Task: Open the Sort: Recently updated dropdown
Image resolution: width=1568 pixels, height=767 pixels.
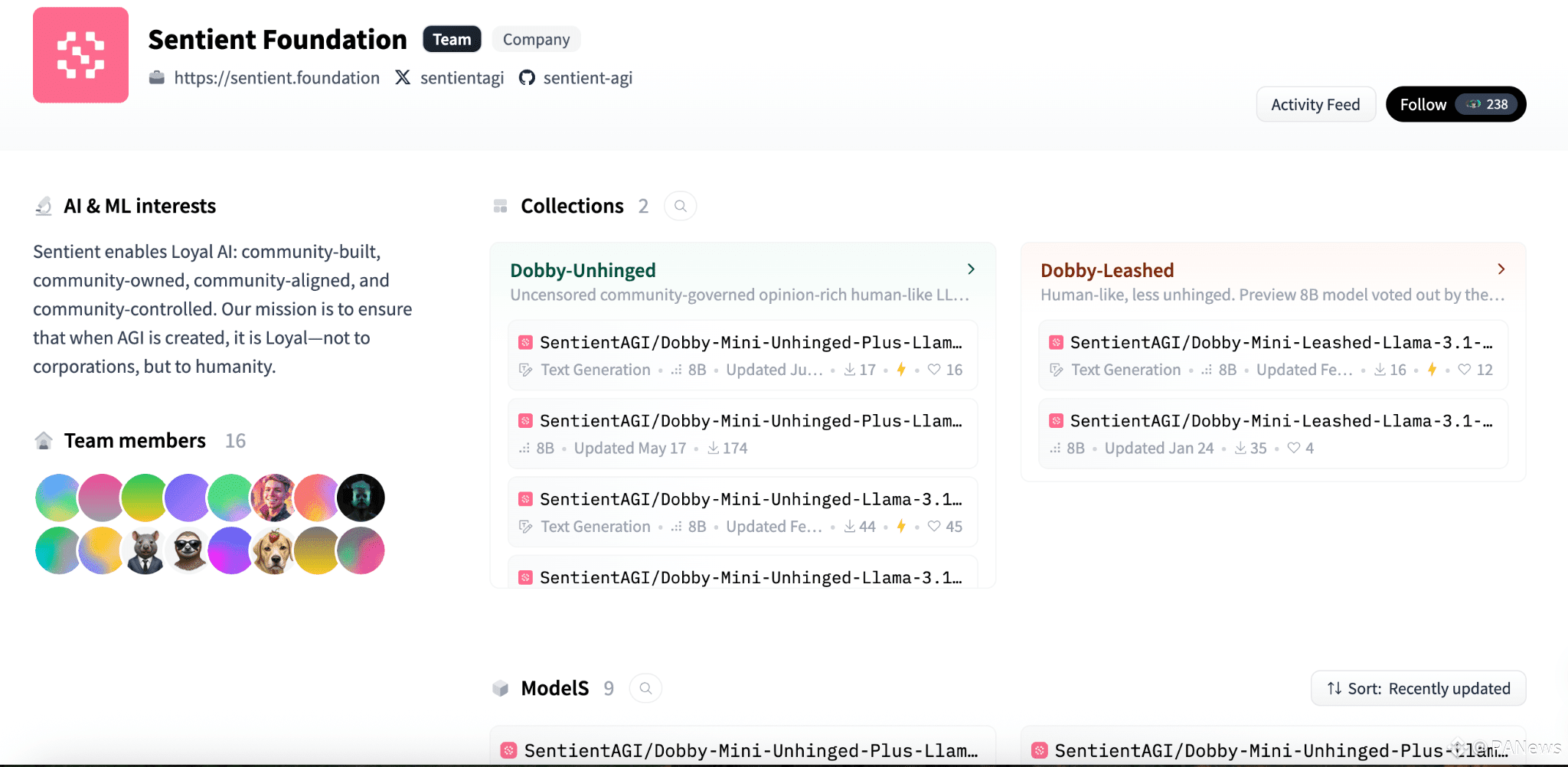Action: point(1418,688)
